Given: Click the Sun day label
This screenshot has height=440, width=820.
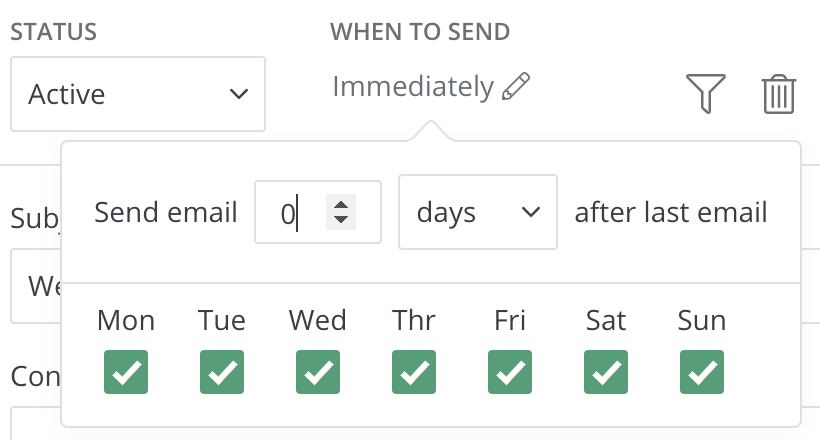Looking at the screenshot, I should [x=702, y=320].
